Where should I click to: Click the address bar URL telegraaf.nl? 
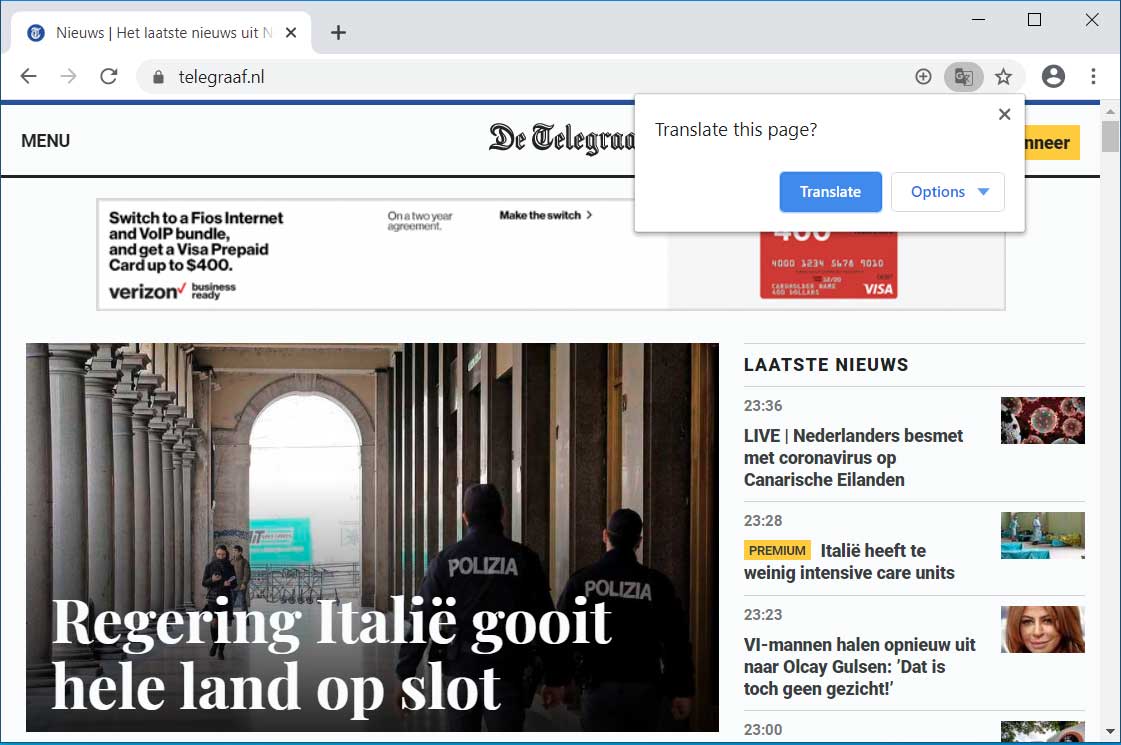point(221,77)
